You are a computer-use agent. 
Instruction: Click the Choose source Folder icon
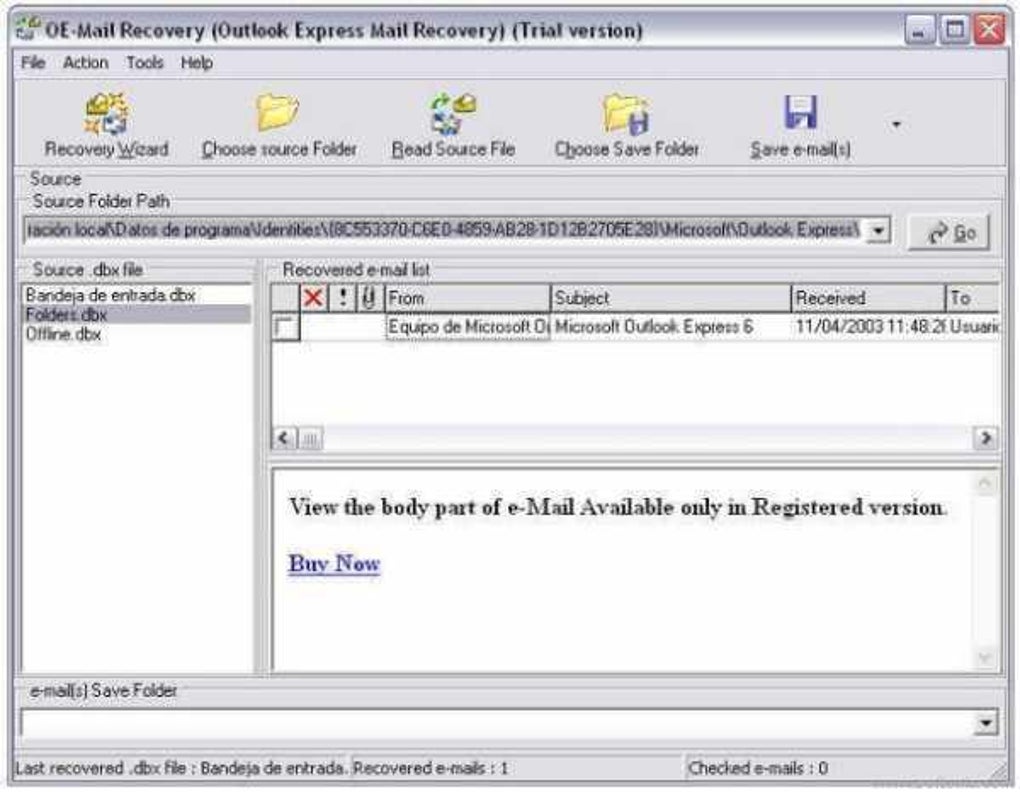(x=278, y=112)
